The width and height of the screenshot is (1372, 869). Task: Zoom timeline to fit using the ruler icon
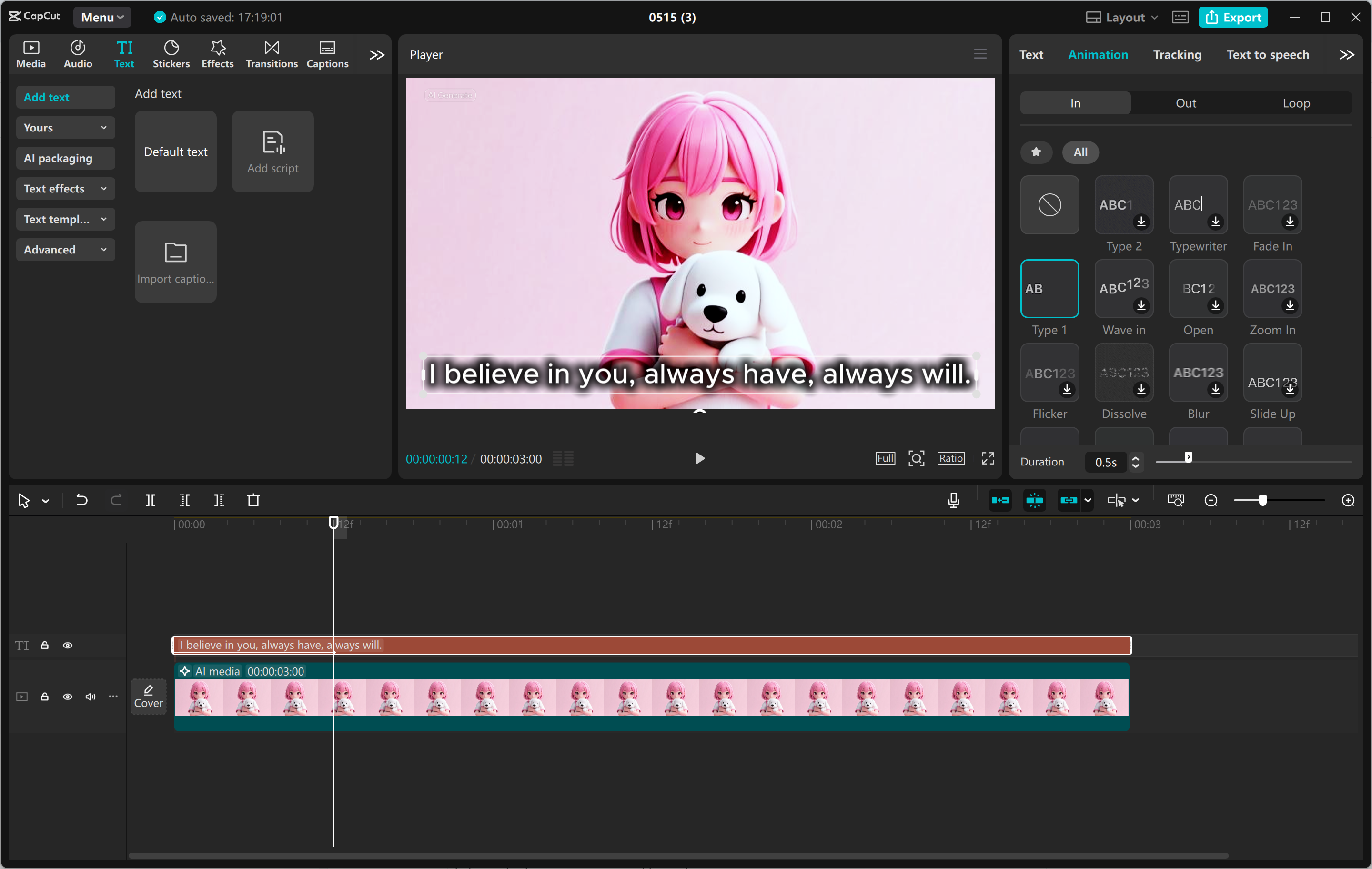(1175, 500)
